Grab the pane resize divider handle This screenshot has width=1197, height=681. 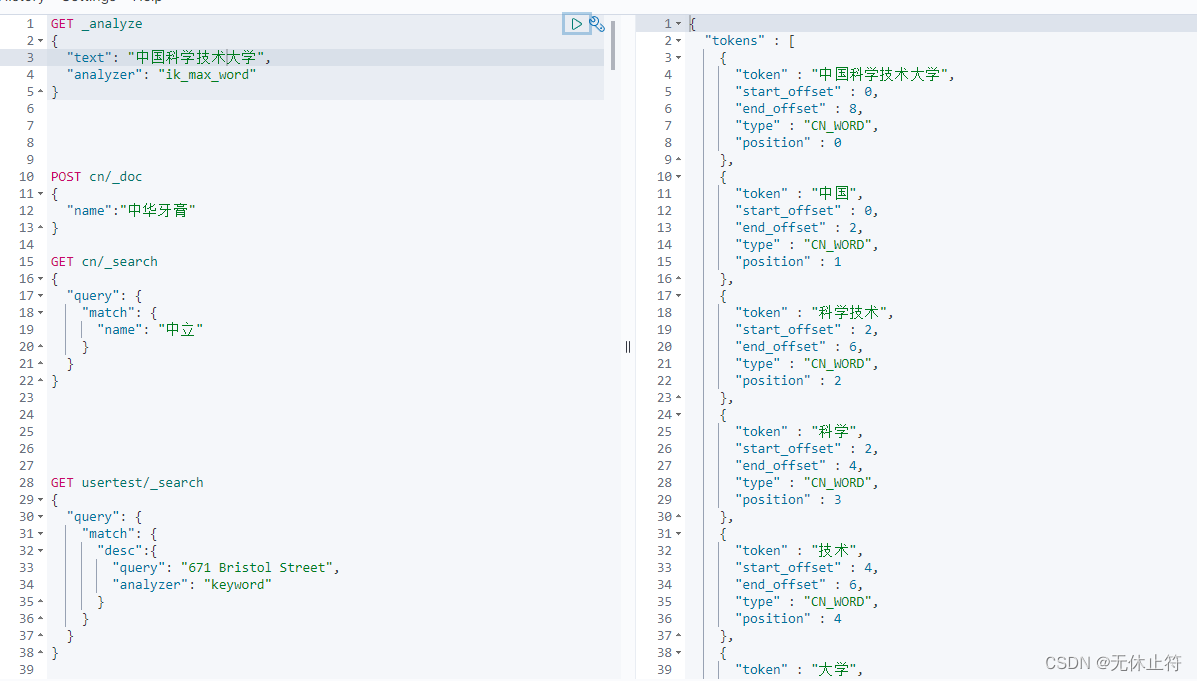pos(628,347)
